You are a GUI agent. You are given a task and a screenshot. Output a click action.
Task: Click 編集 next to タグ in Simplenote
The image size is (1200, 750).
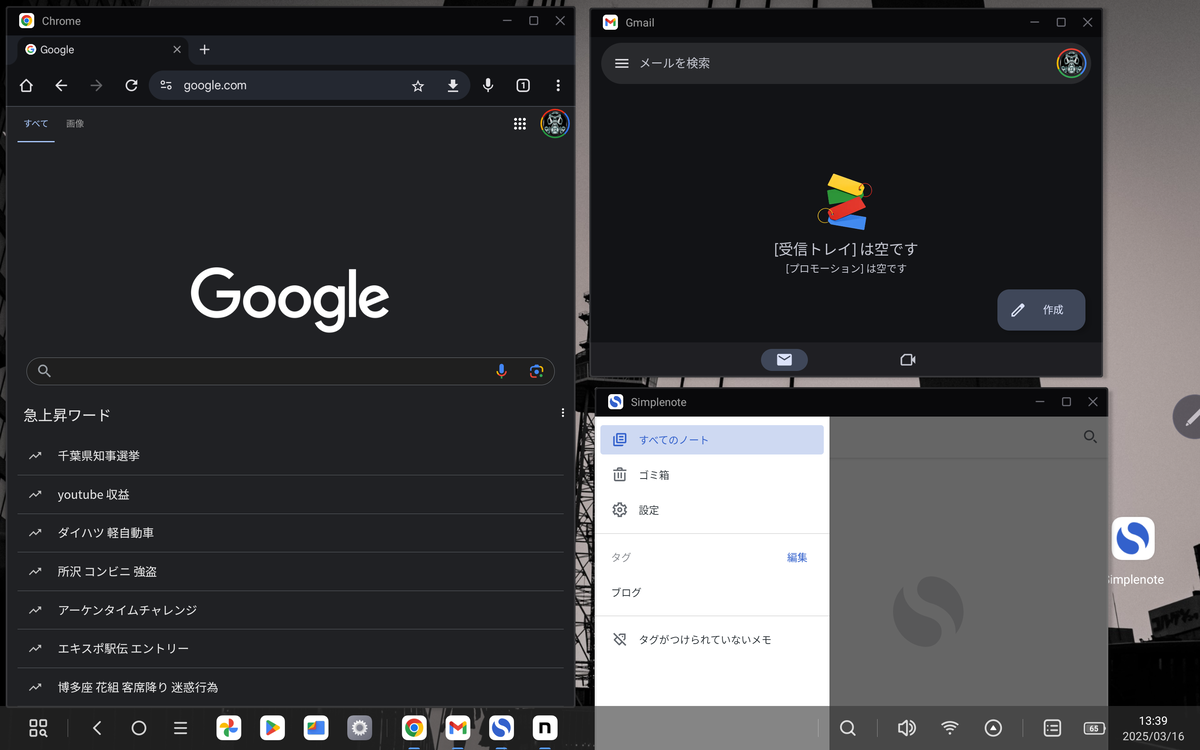coord(797,557)
